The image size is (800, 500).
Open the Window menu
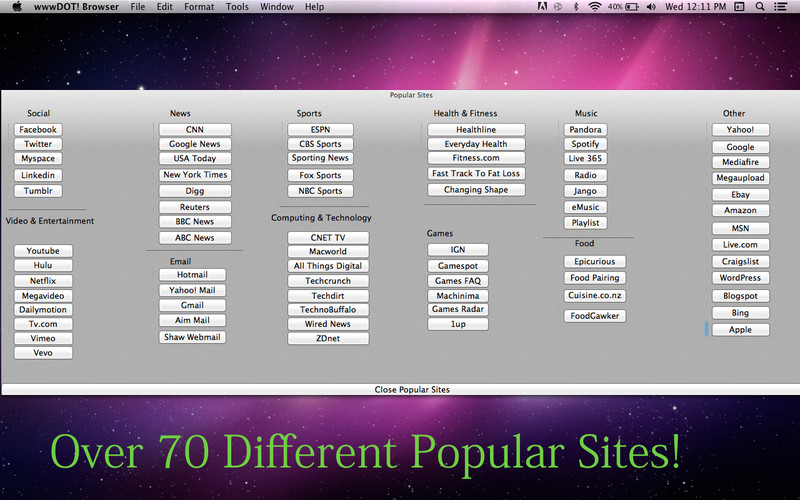click(277, 7)
